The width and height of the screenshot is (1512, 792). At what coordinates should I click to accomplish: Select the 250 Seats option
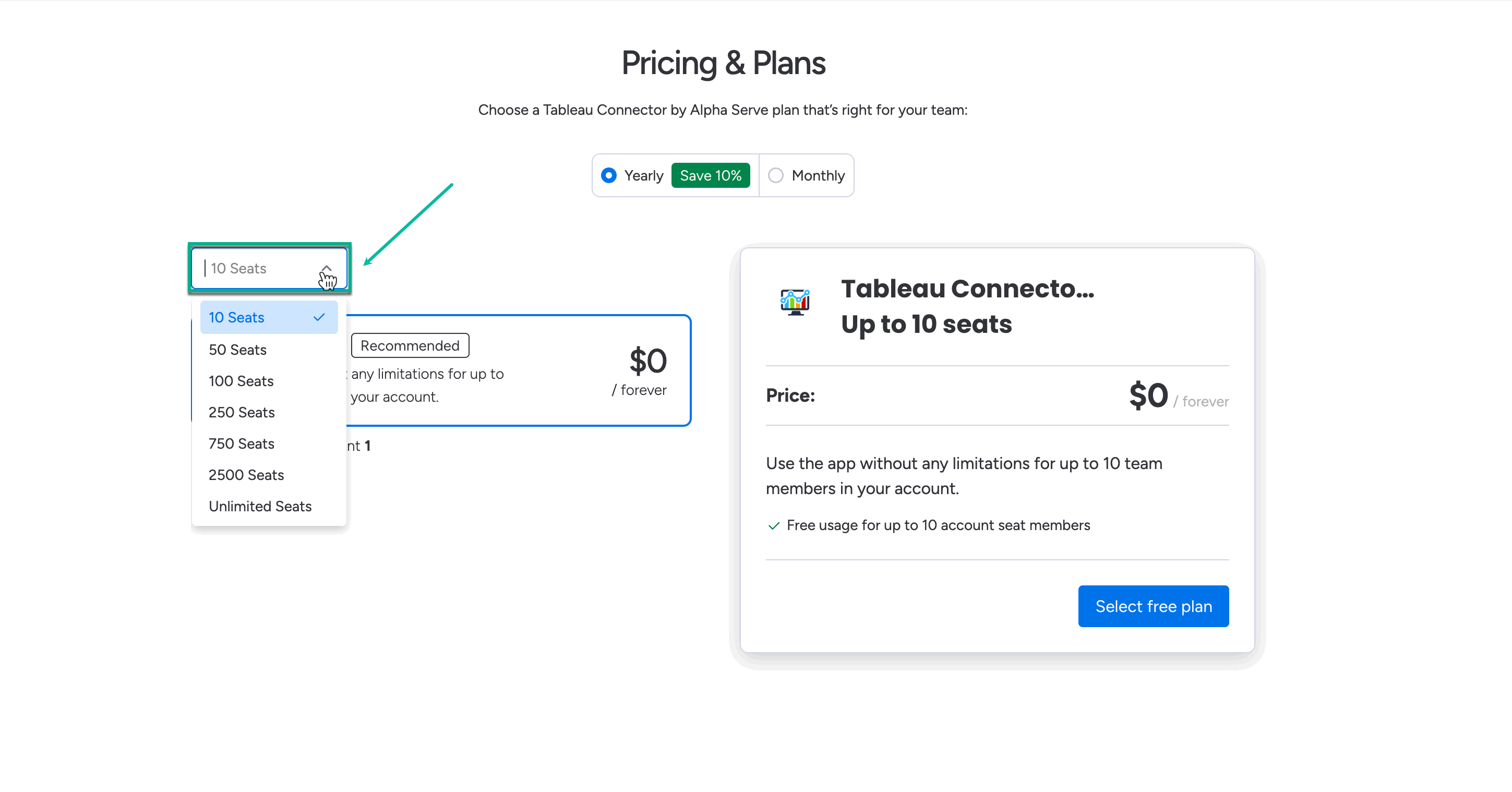[x=241, y=412]
